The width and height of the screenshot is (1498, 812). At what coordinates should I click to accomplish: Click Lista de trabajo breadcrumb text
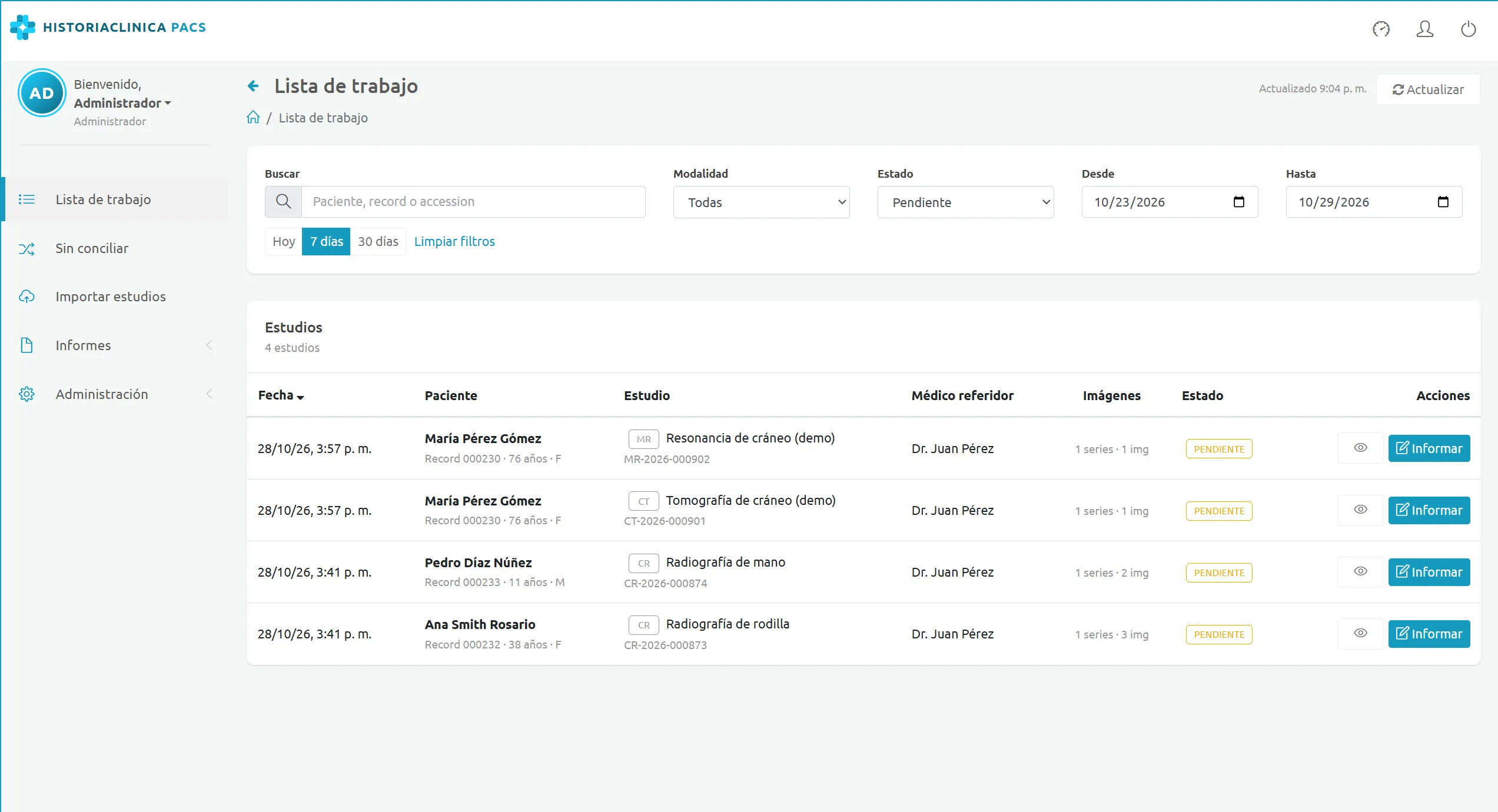coord(323,118)
